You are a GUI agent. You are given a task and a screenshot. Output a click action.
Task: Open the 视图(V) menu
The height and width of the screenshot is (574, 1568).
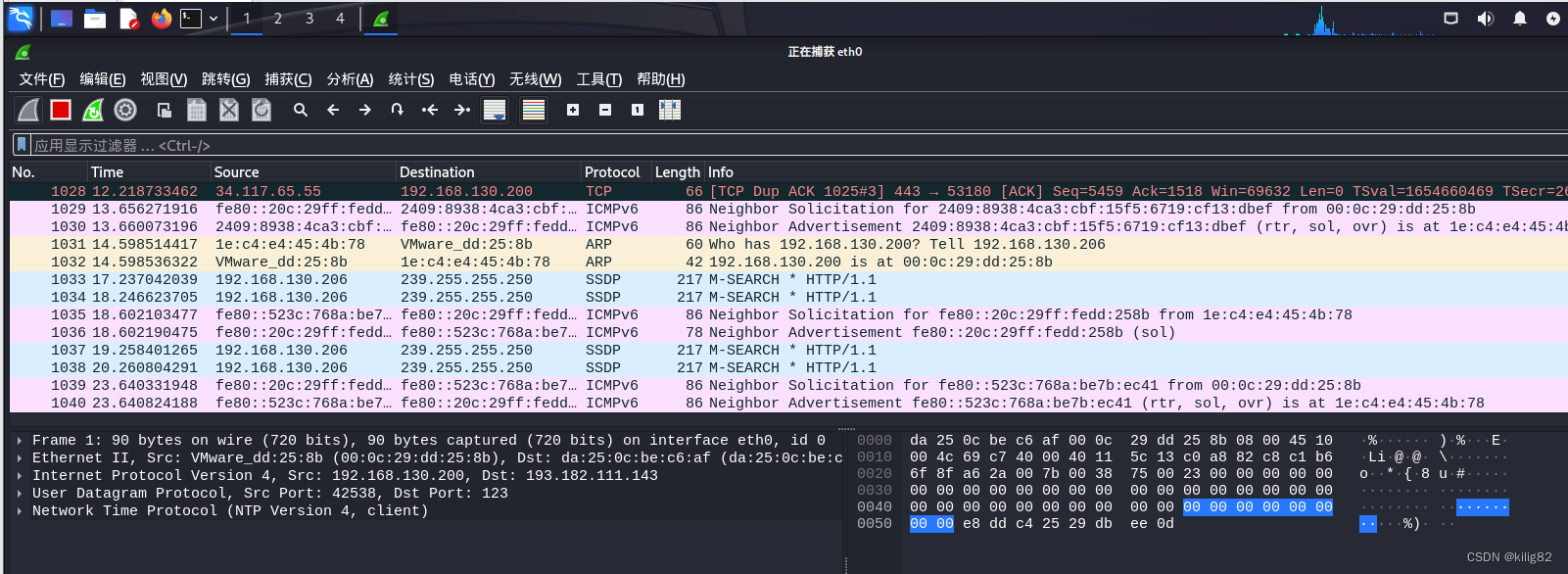[x=164, y=79]
